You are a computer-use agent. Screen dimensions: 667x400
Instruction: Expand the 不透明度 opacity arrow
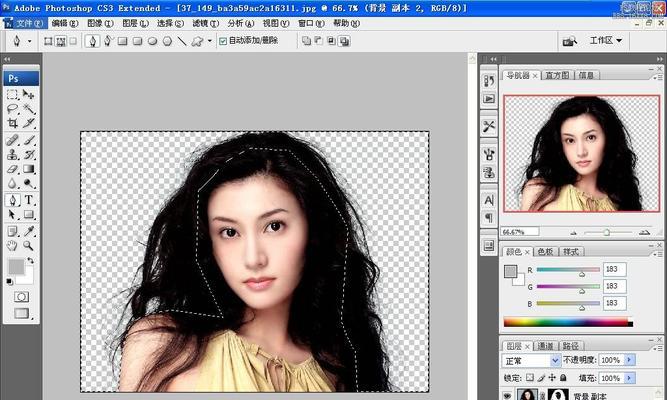click(629, 360)
